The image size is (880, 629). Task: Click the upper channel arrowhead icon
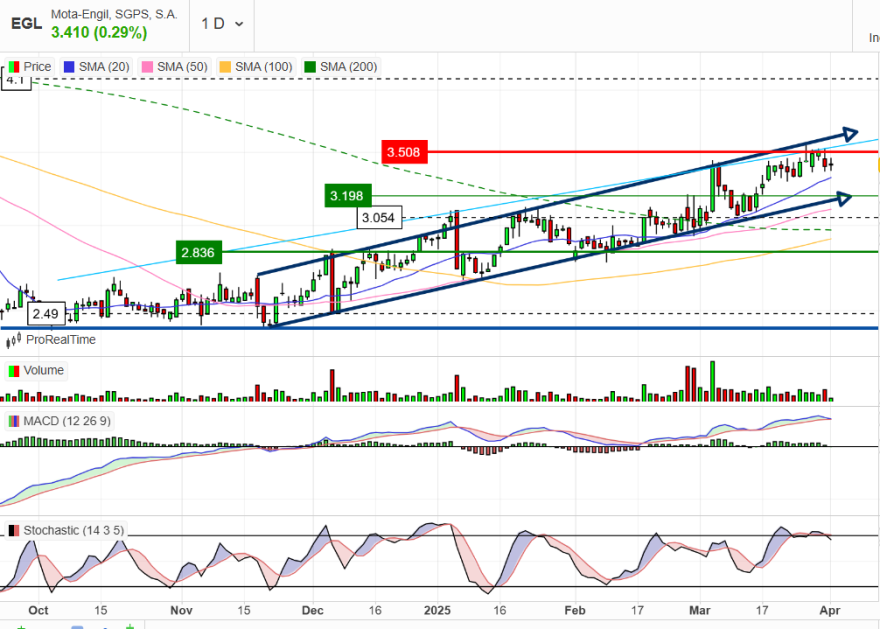click(850, 134)
